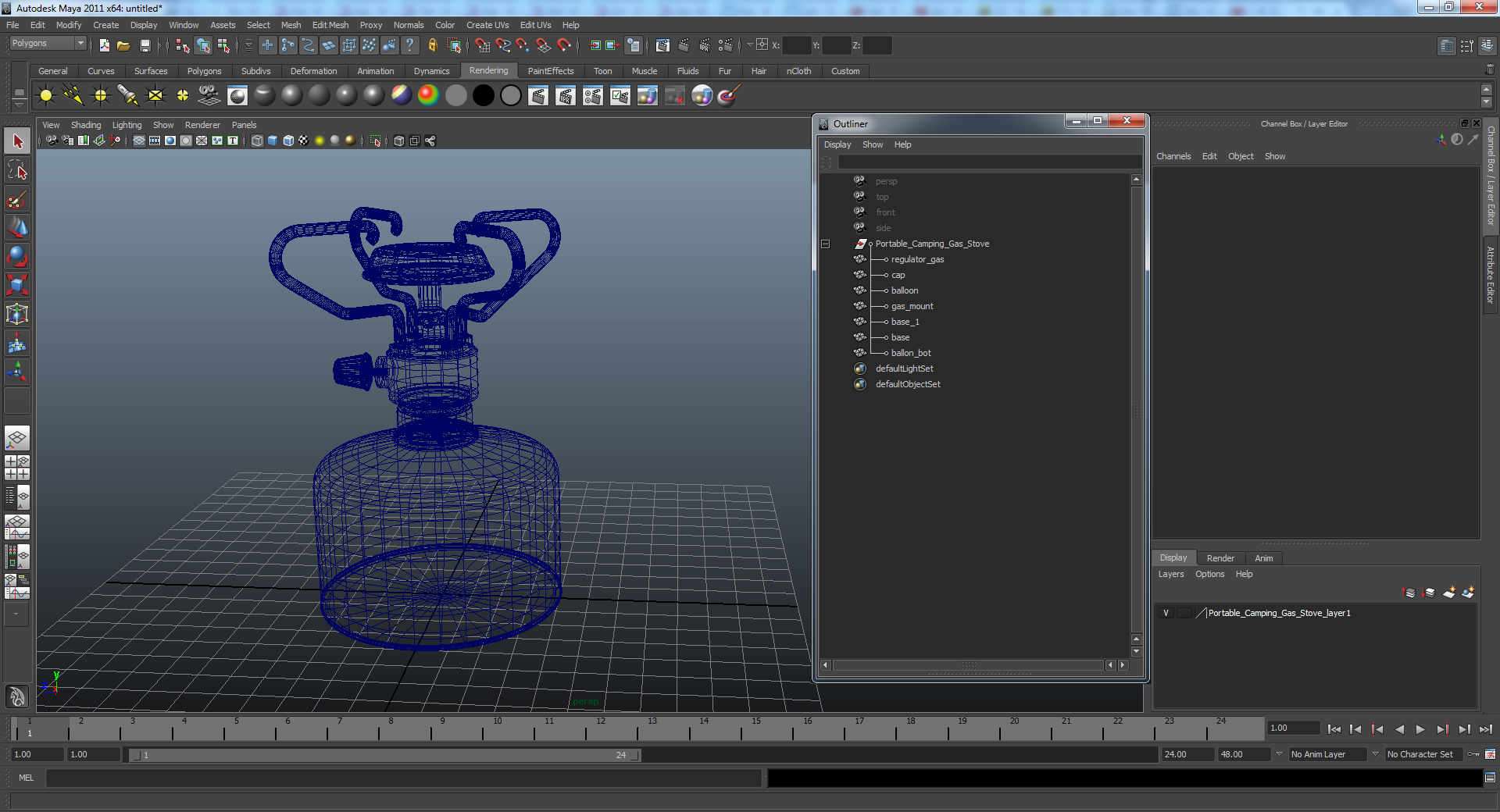The height and width of the screenshot is (812, 1500).
Task: Click the single perspective view layout icon
Action: click(17, 438)
